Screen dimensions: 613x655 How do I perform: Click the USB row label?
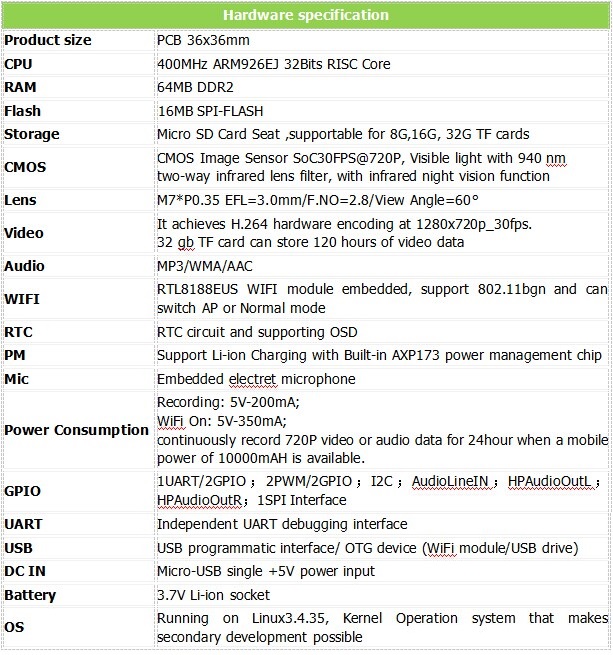pyautogui.click(x=19, y=548)
